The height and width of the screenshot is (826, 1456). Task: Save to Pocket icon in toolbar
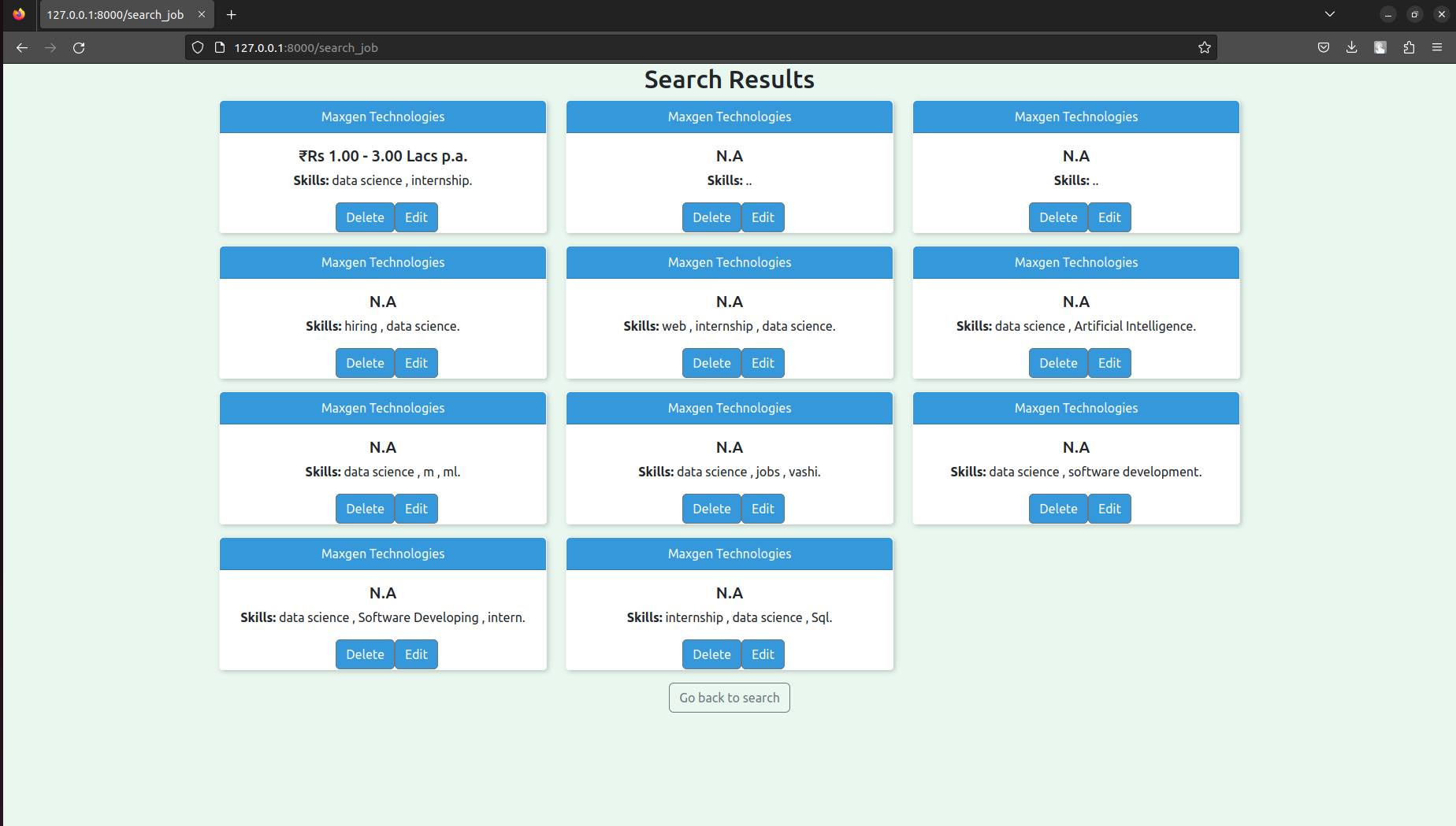pos(1324,48)
